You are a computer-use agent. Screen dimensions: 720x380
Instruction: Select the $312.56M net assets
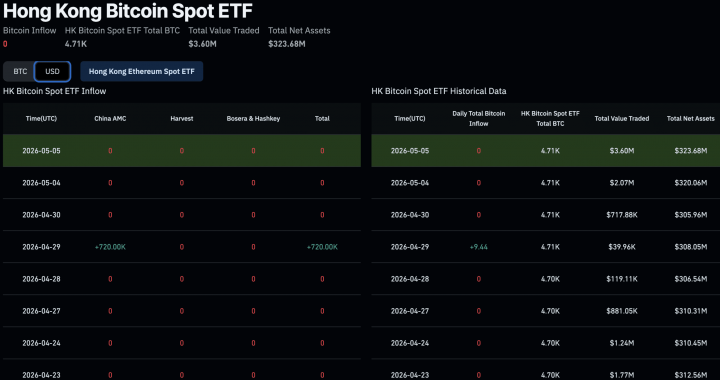click(x=691, y=375)
